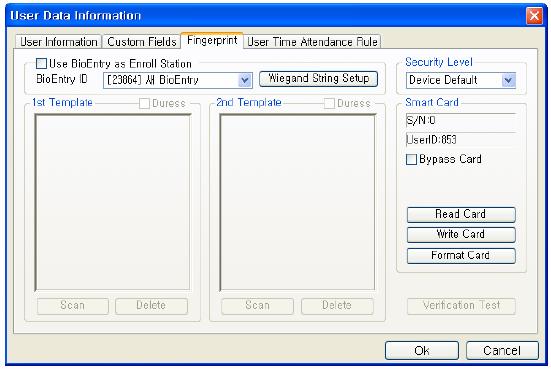Click Scan under 1st Template
Image resolution: width=551 pixels, height=369 pixels.
pyautogui.click(x=73, y=306)
